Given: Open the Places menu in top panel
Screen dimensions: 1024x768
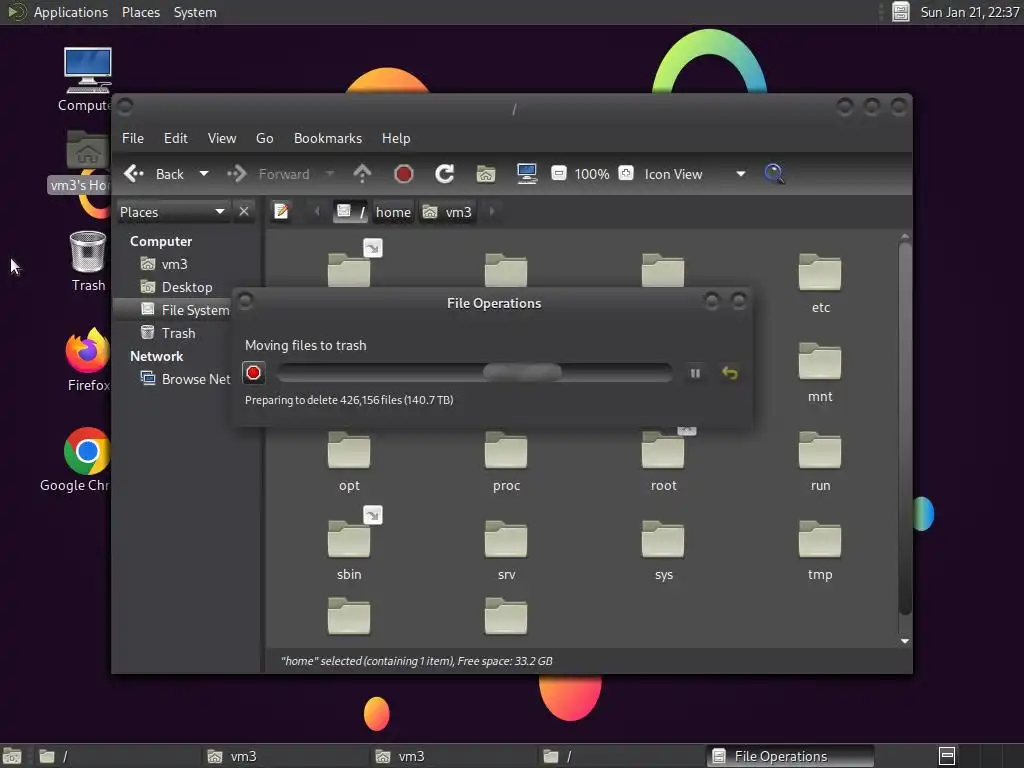Looking at the screenshot, I should click(x=140, y=12).
